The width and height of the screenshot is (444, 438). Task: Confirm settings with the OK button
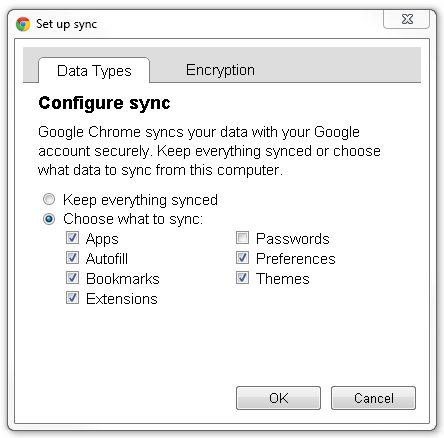pyautogui.click(x=278, y=398)
